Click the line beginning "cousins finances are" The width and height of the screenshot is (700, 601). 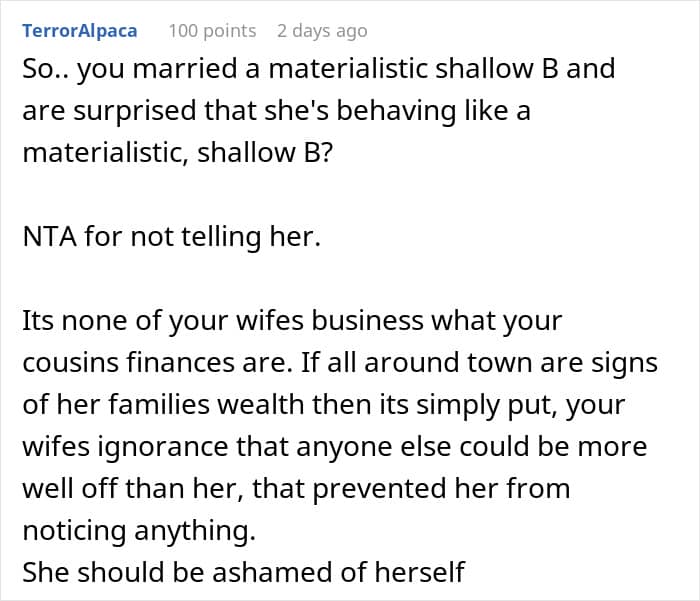pyautogui.click(x=340, y=362)
